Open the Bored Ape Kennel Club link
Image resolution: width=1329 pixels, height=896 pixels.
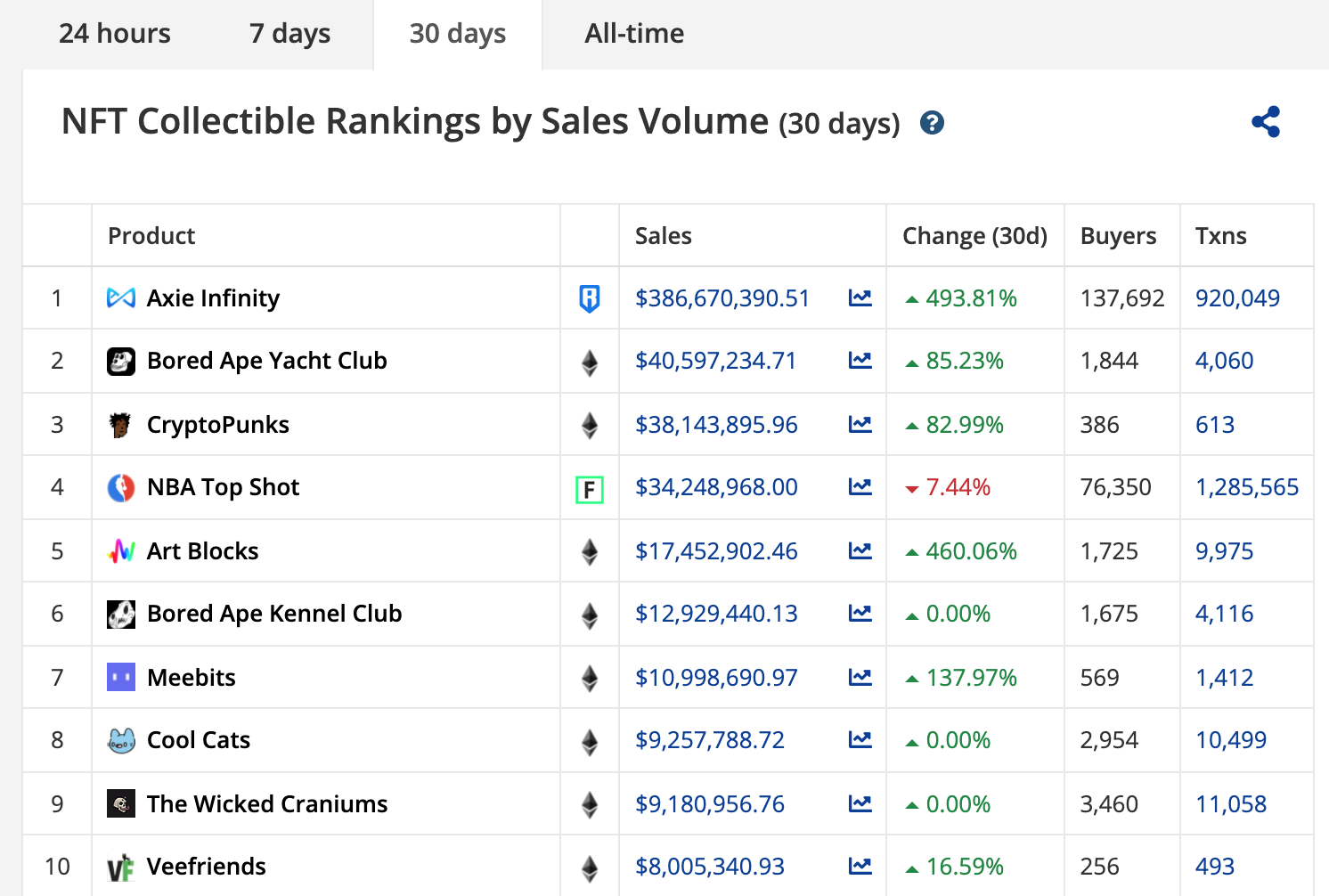coord(274,613)
